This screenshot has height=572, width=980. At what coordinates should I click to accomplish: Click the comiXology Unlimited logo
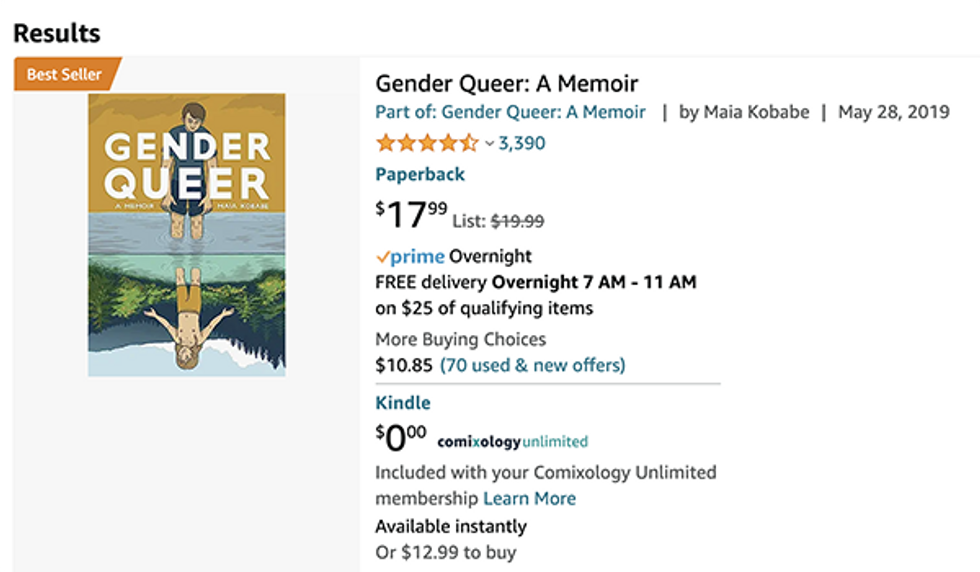tap(512, 441)
